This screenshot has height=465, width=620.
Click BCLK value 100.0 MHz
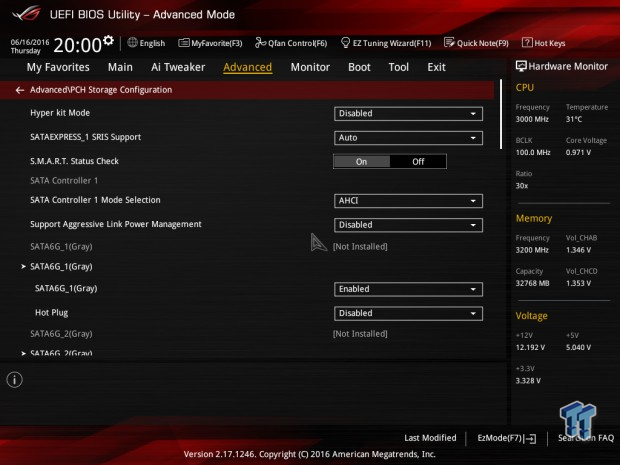533,152
